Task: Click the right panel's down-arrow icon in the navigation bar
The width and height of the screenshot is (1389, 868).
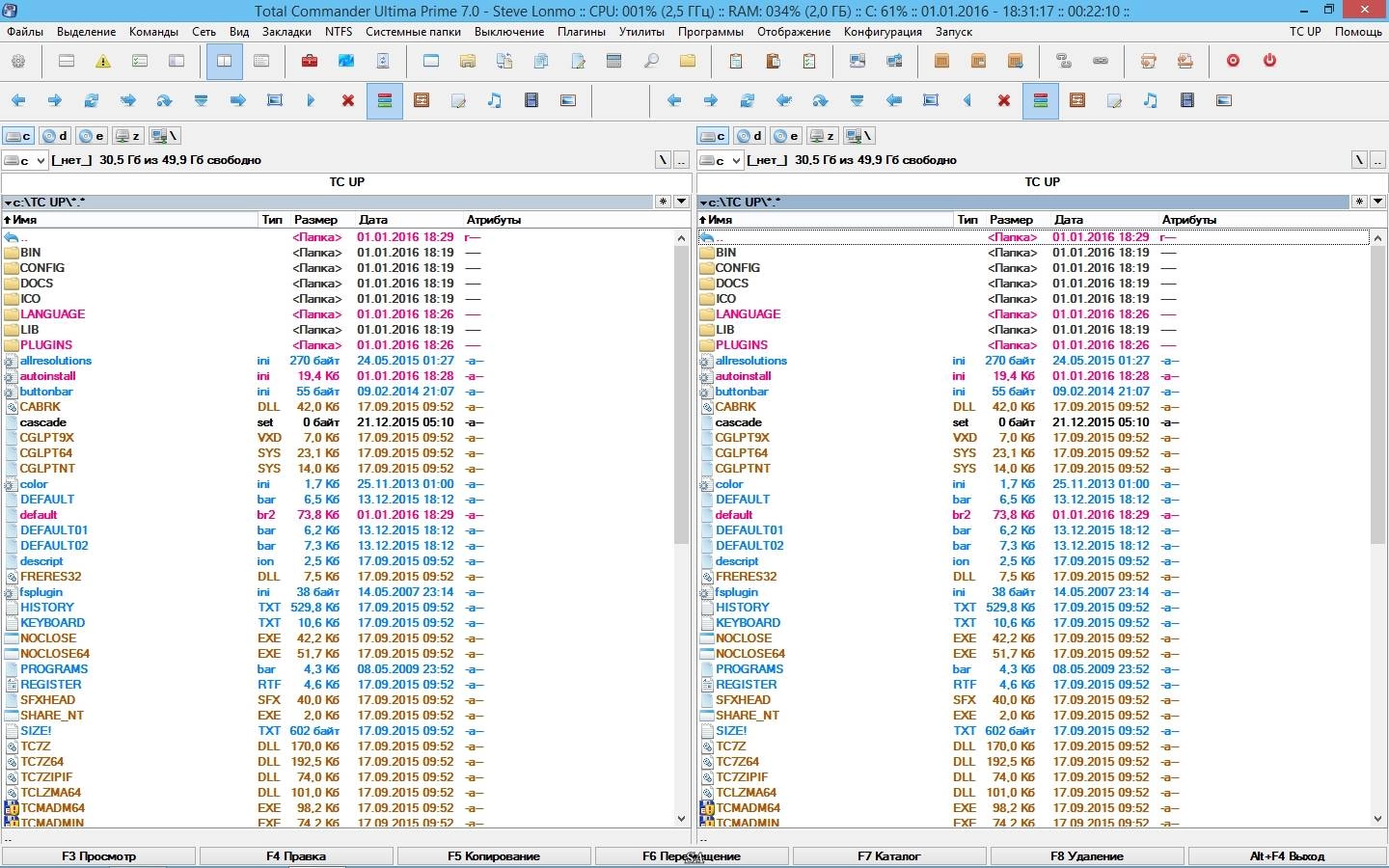Action: tap(858, 100)
